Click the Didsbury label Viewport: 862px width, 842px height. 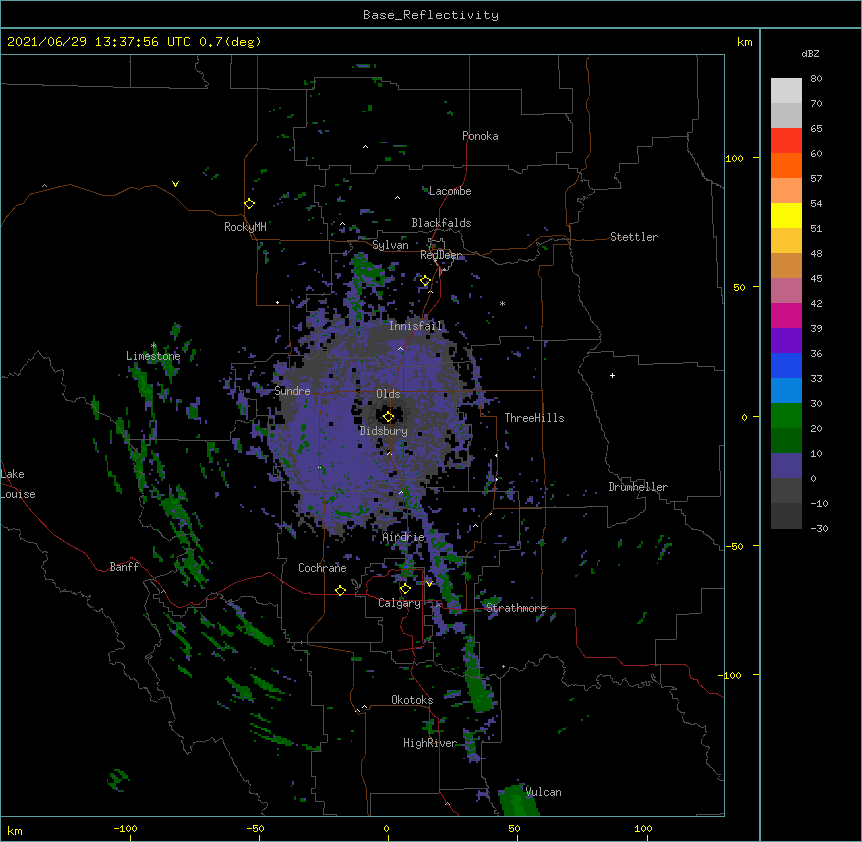(384, 431)
